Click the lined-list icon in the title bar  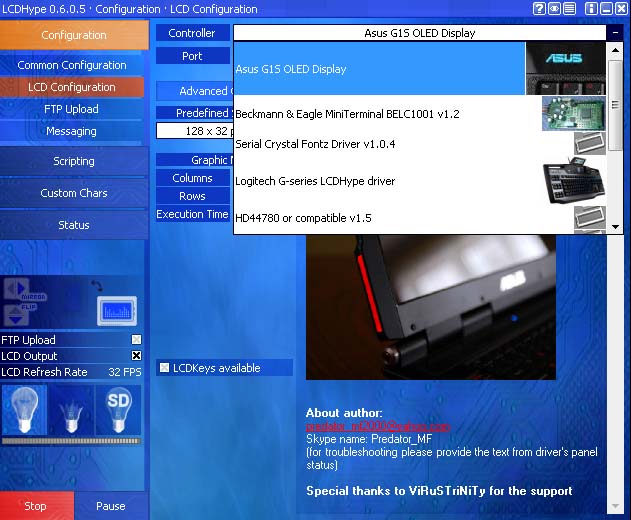coord(569,8)
